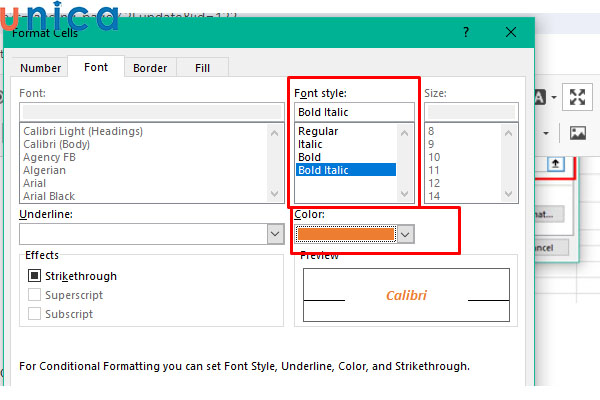Click the insert picture icon
This screenshot has height=400, width=600.
click(x=577, y=132)
